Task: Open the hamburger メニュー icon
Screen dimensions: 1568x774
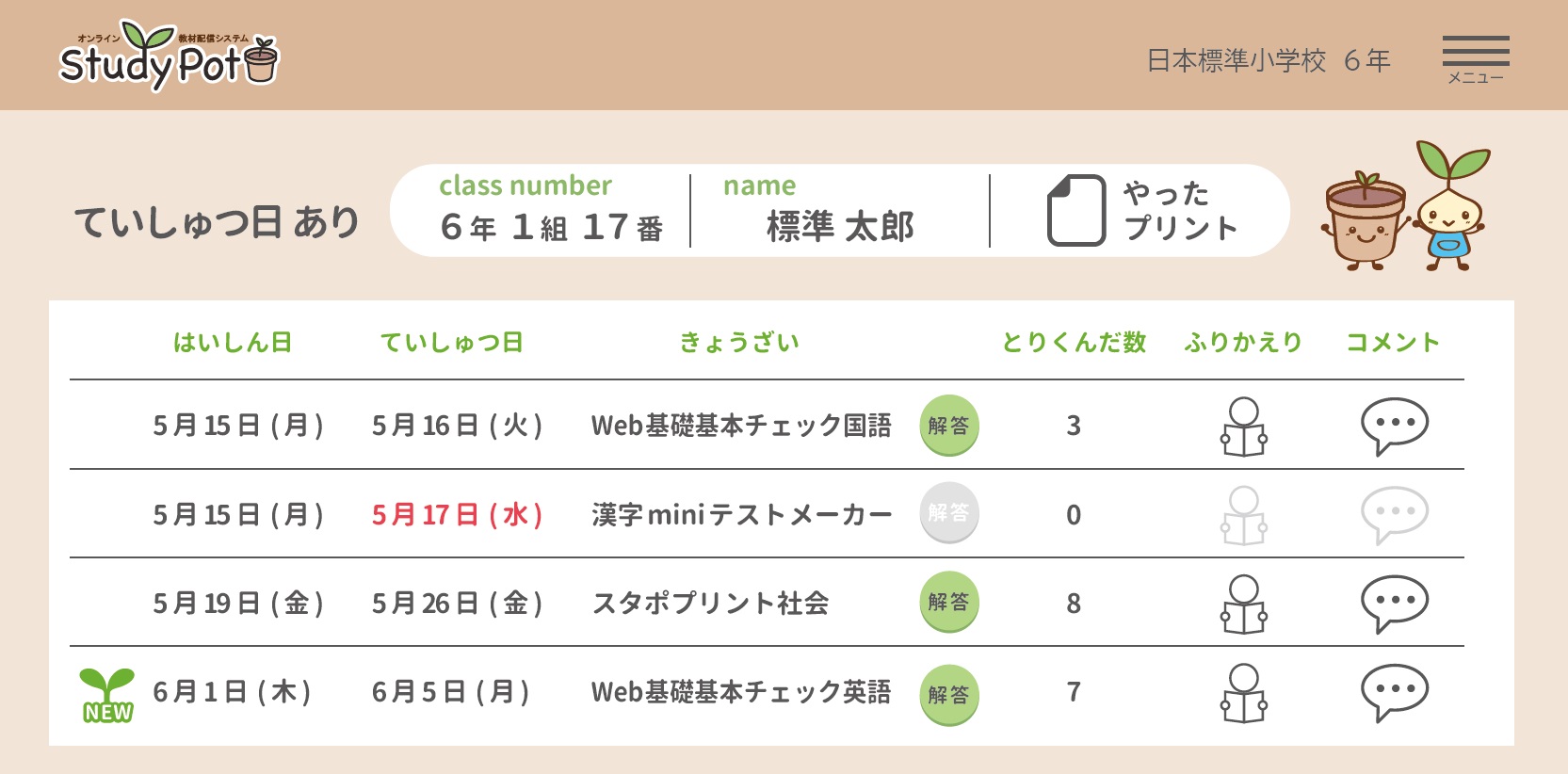Action: (1476, 59)
